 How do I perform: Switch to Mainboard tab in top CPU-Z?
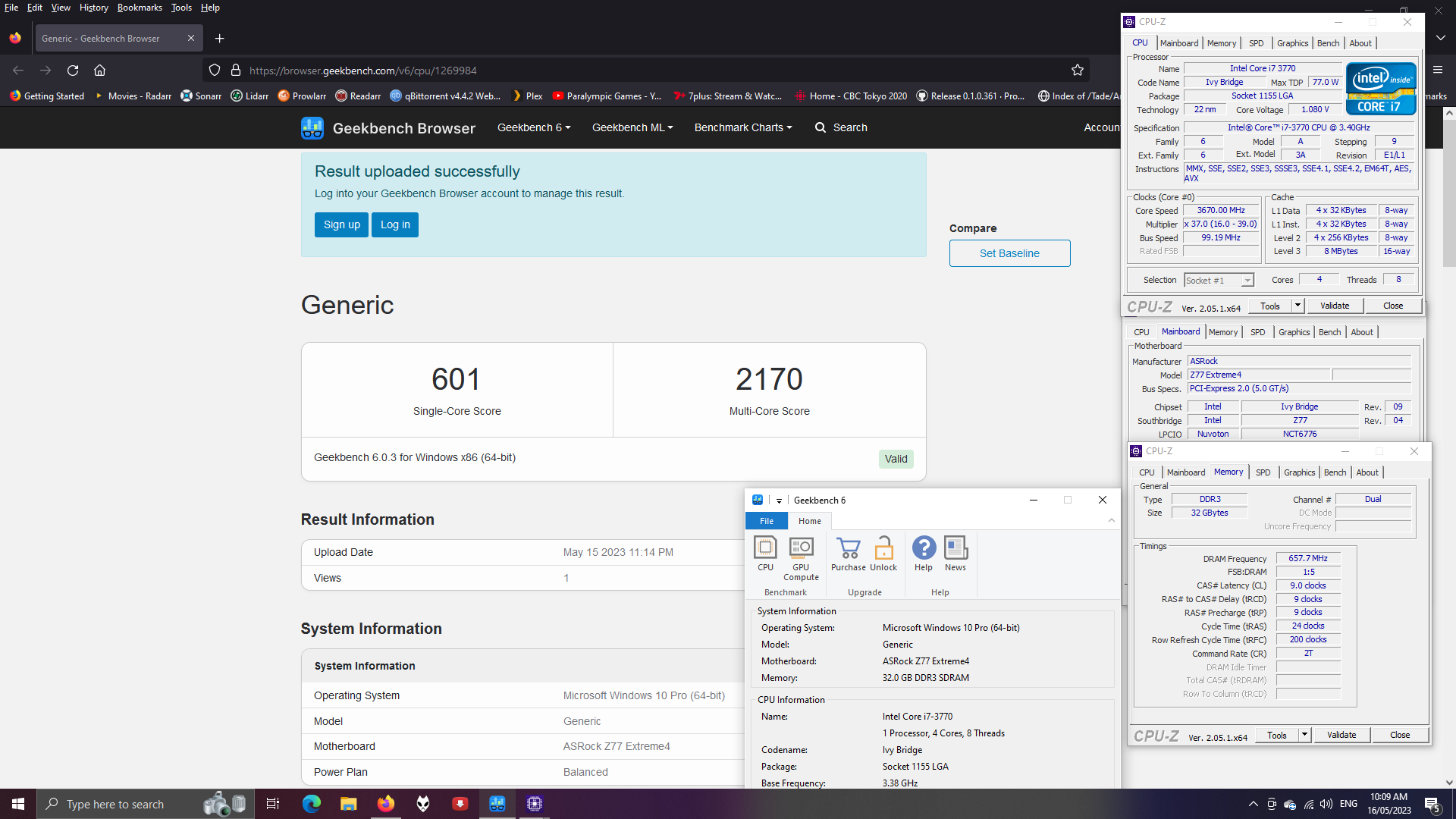(1179, 43)
